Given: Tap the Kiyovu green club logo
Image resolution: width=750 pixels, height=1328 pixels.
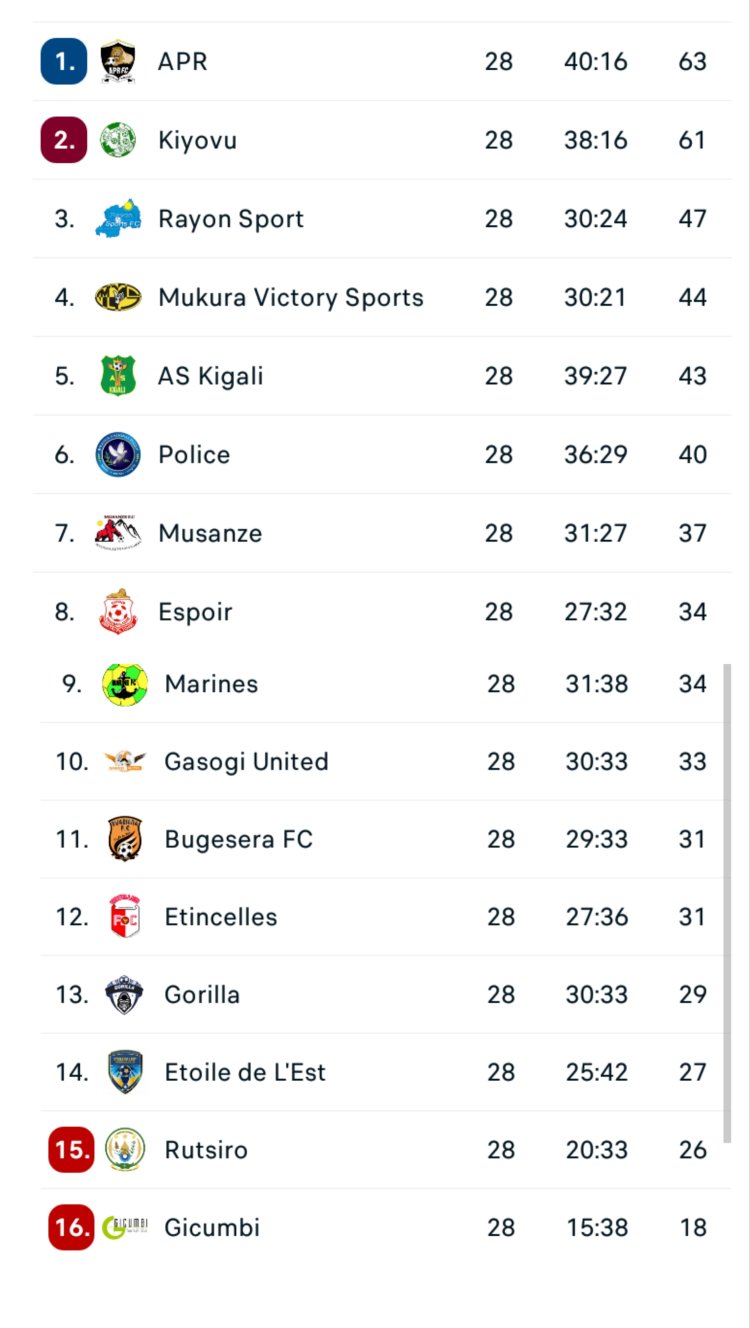Looking at the screenshot, I should [x=118, y=140].
